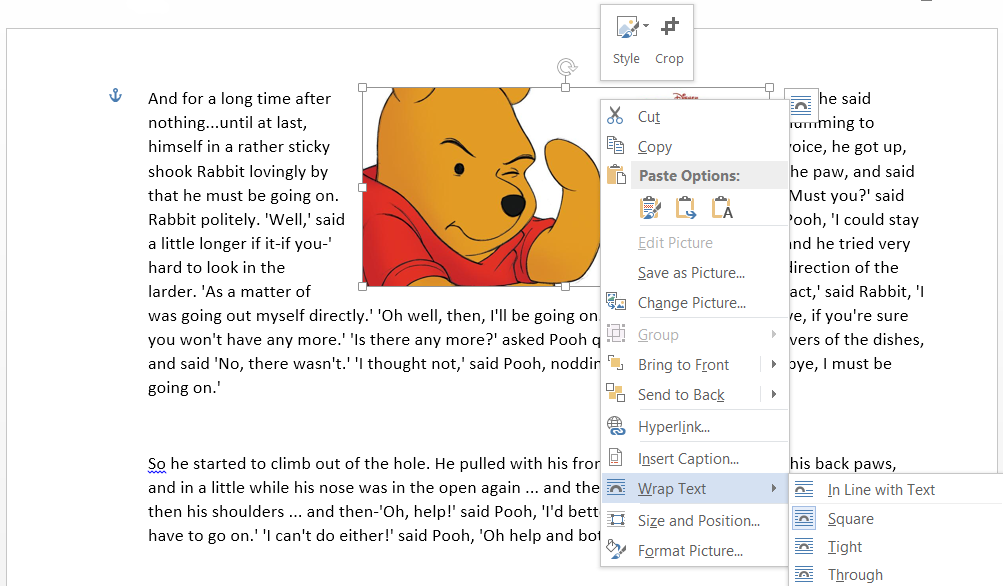Select Square text wrapping option
The image size is (1003, 586).
(x=850, y=519)
